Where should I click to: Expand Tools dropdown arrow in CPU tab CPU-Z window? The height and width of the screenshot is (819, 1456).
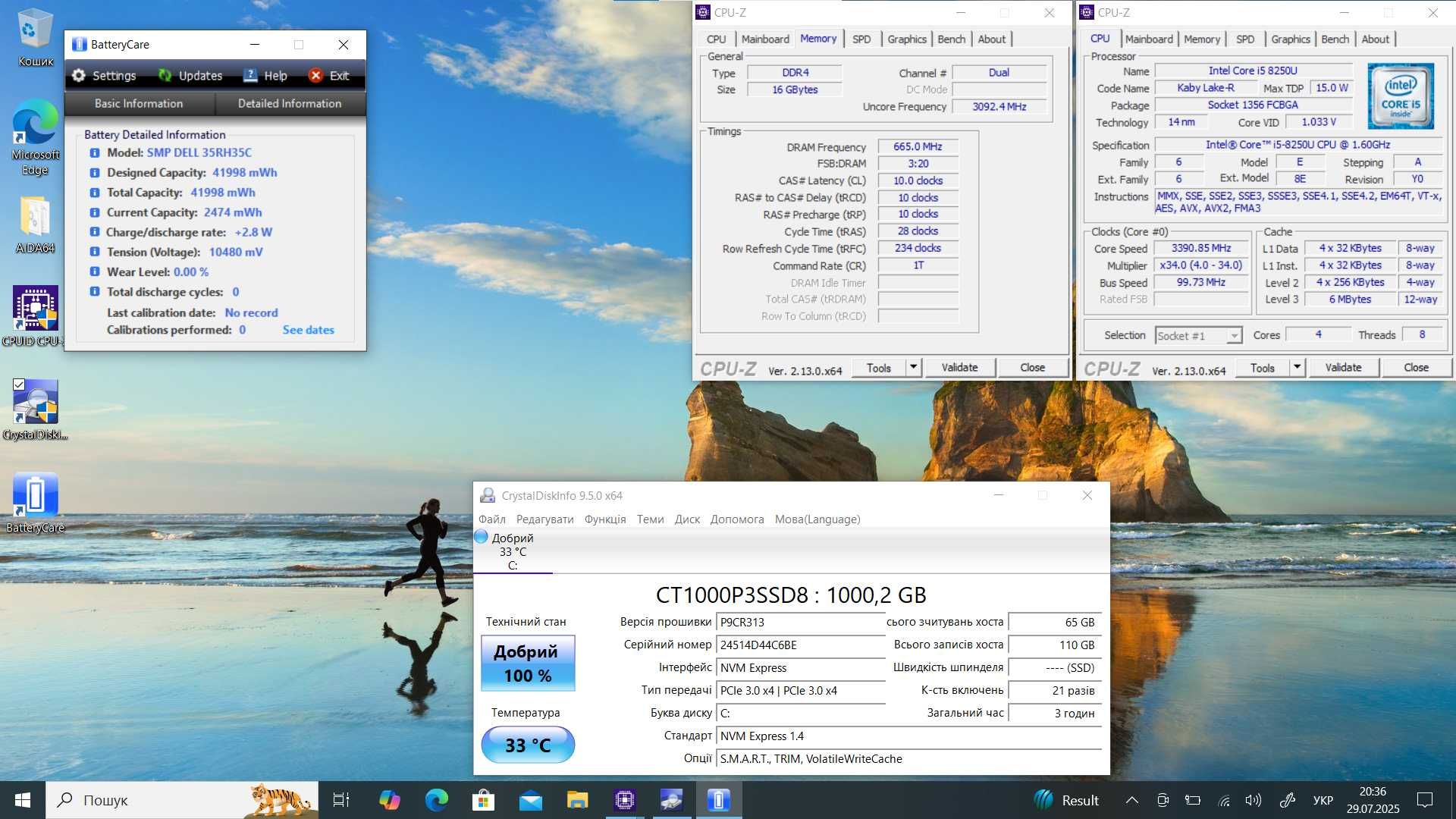pos(1298,367)
